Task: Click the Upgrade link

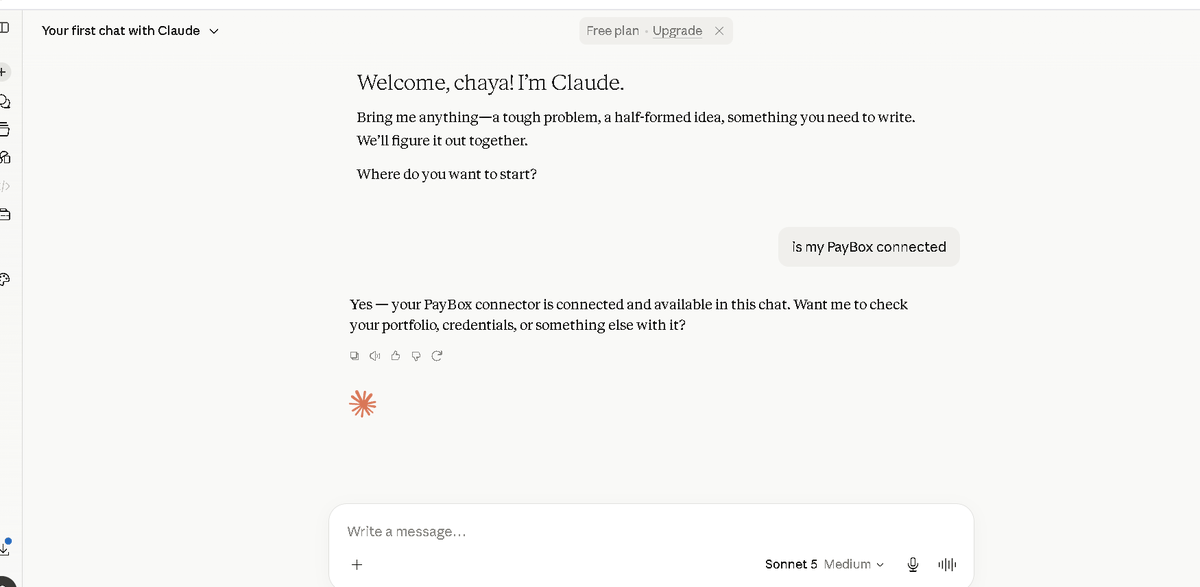Action: coord(677,31)
